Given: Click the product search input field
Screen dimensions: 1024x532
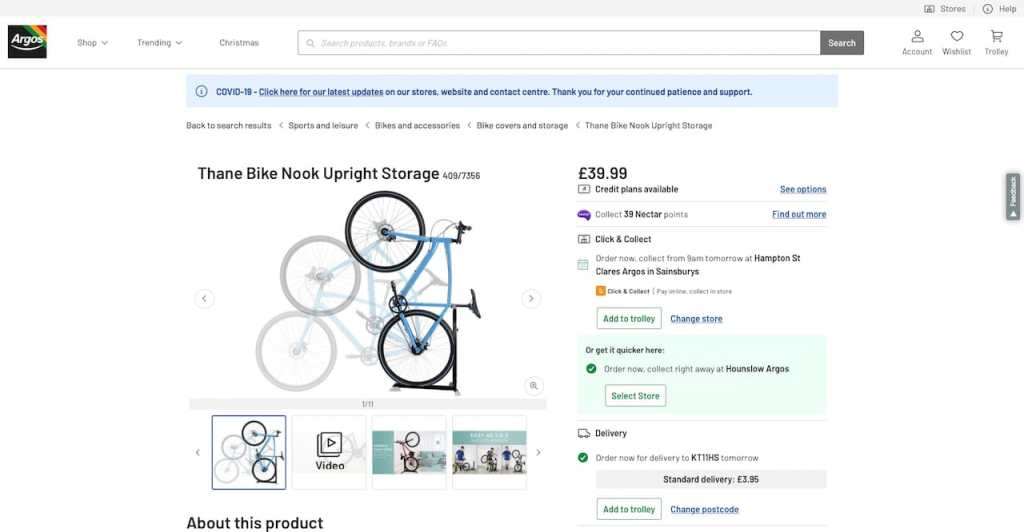Looking at the screenshot, I should click(560, 43).
